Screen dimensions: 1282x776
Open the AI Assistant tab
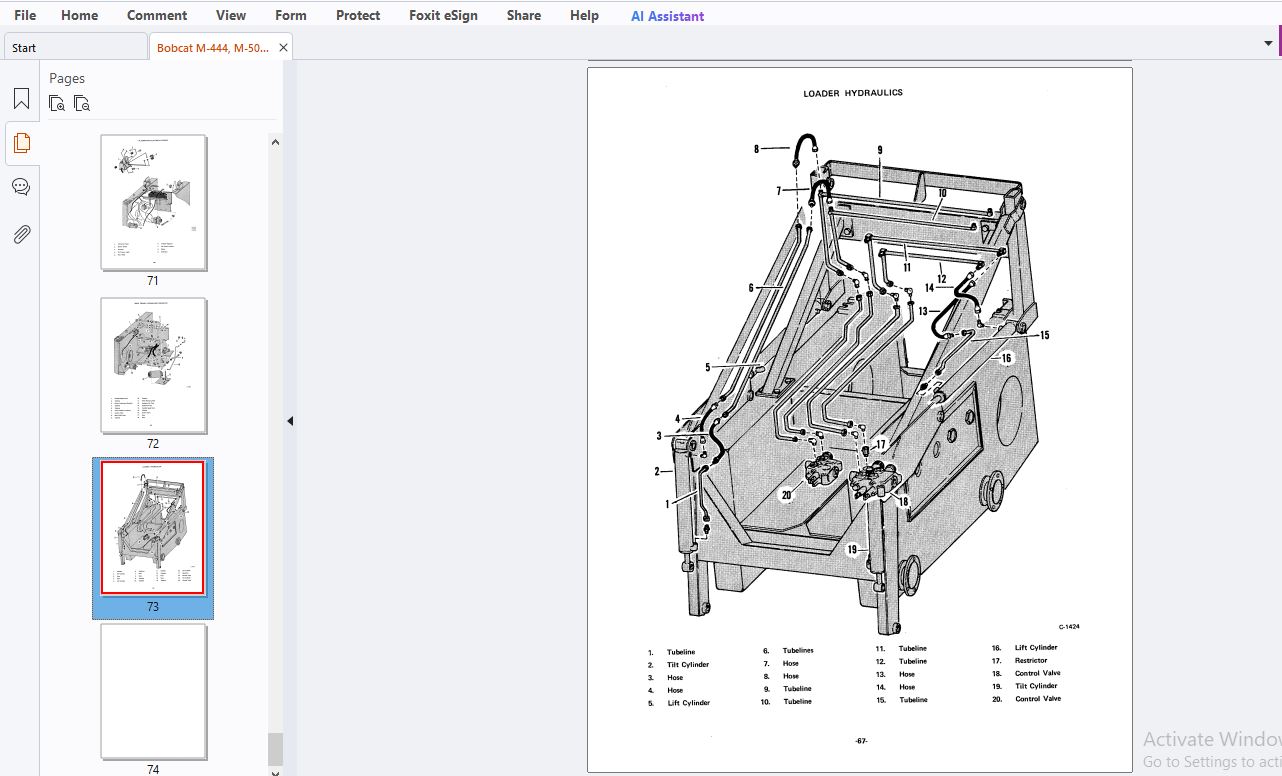[x=667, y=16]
